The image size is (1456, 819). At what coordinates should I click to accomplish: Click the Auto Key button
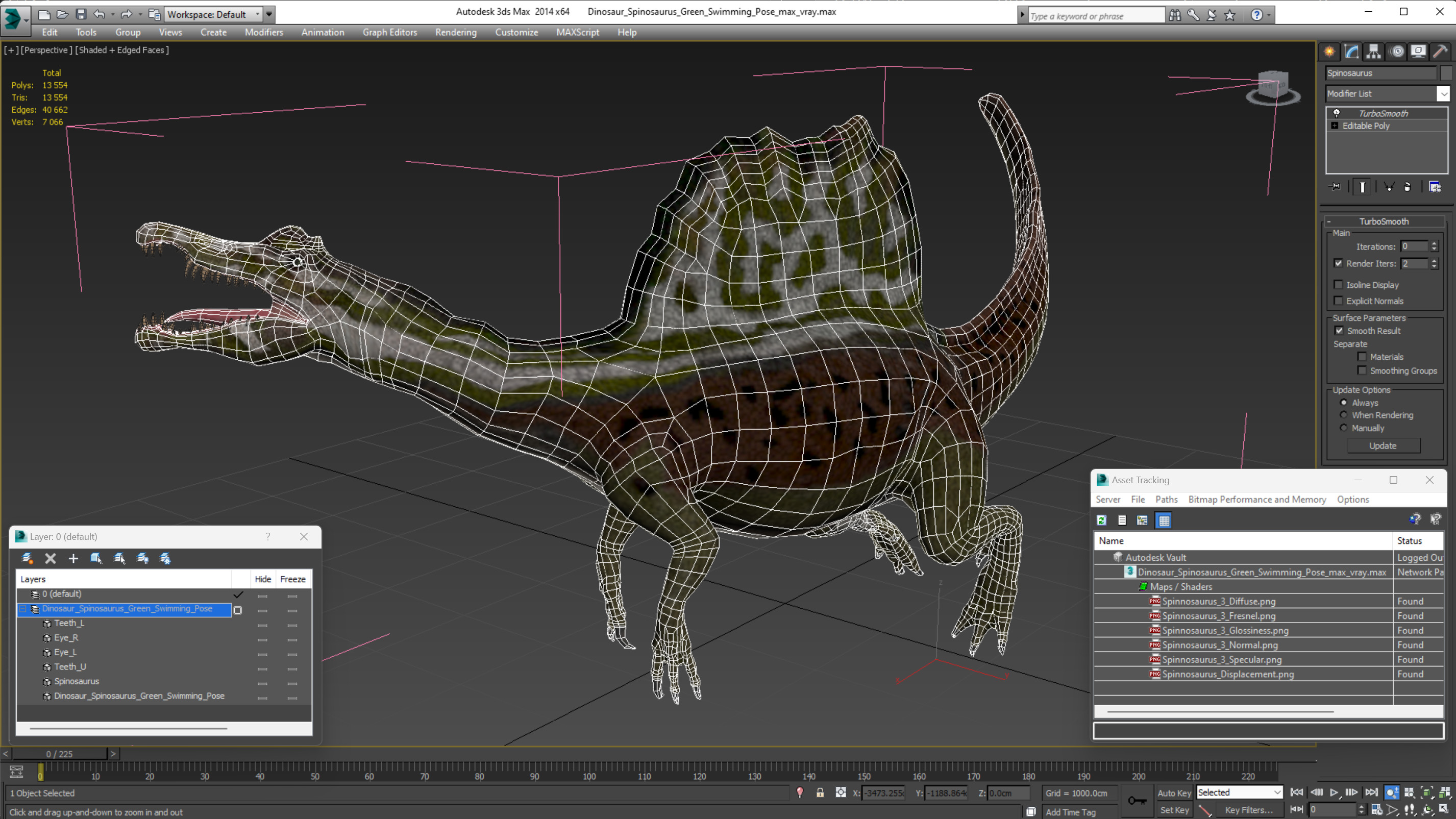click(1174, 793)
